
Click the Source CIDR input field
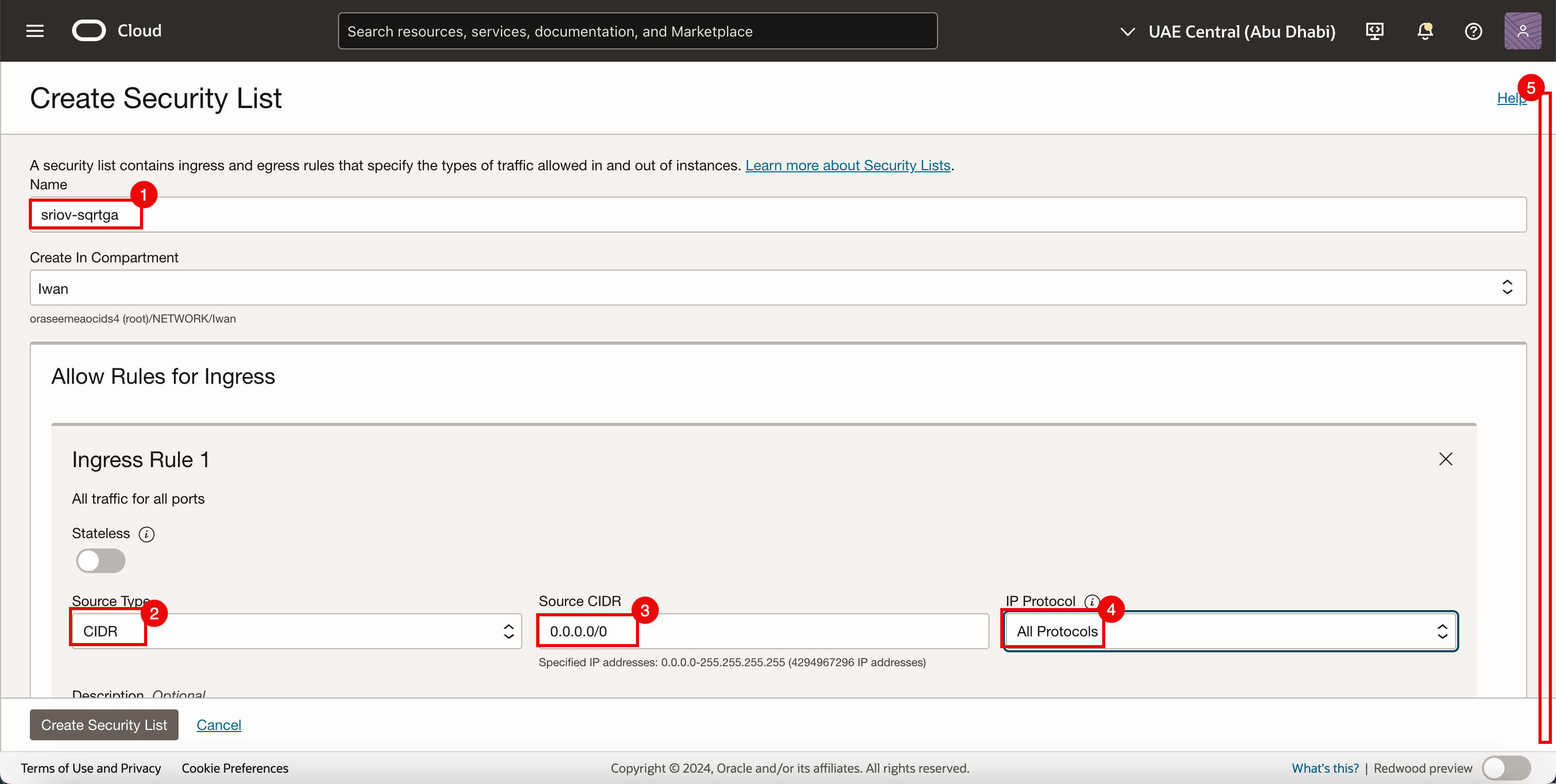[763, 631]
